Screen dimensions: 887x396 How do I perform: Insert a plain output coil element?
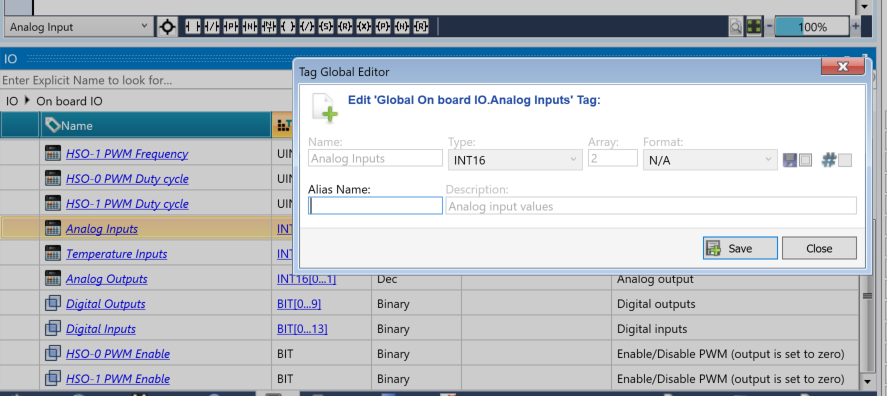coord(288,26)
